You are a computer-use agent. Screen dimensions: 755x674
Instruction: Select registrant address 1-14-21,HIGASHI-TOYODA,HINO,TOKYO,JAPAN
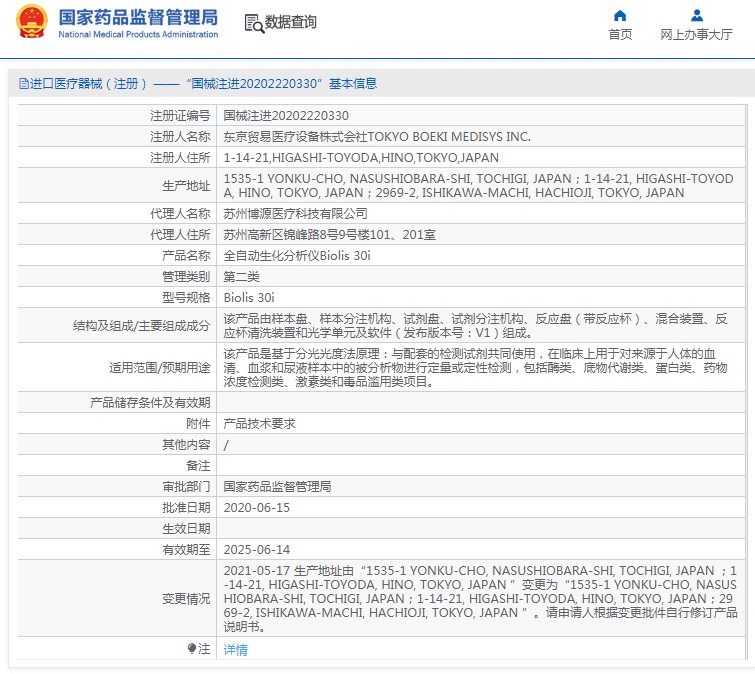click(x=361, y=158)
